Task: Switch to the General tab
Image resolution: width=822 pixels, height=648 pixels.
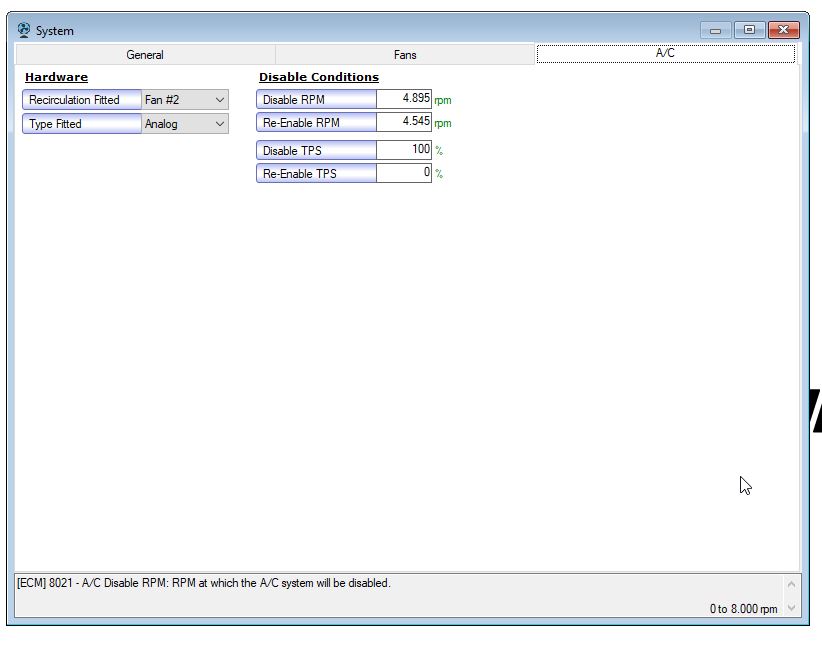Action: click(145, 55)
